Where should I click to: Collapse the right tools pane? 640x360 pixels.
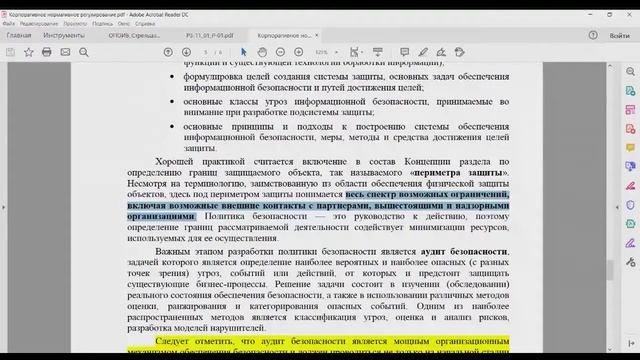[631, 343]
